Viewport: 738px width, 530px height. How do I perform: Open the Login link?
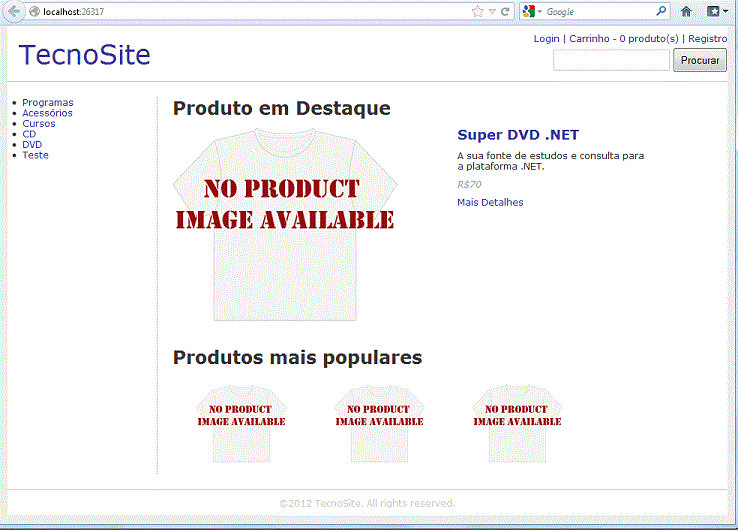546,39
